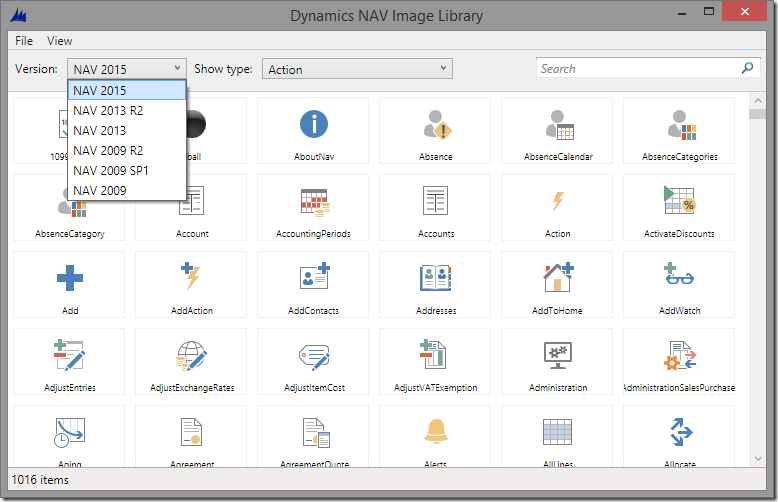Select the Account icon

click(x=192, y=200)
